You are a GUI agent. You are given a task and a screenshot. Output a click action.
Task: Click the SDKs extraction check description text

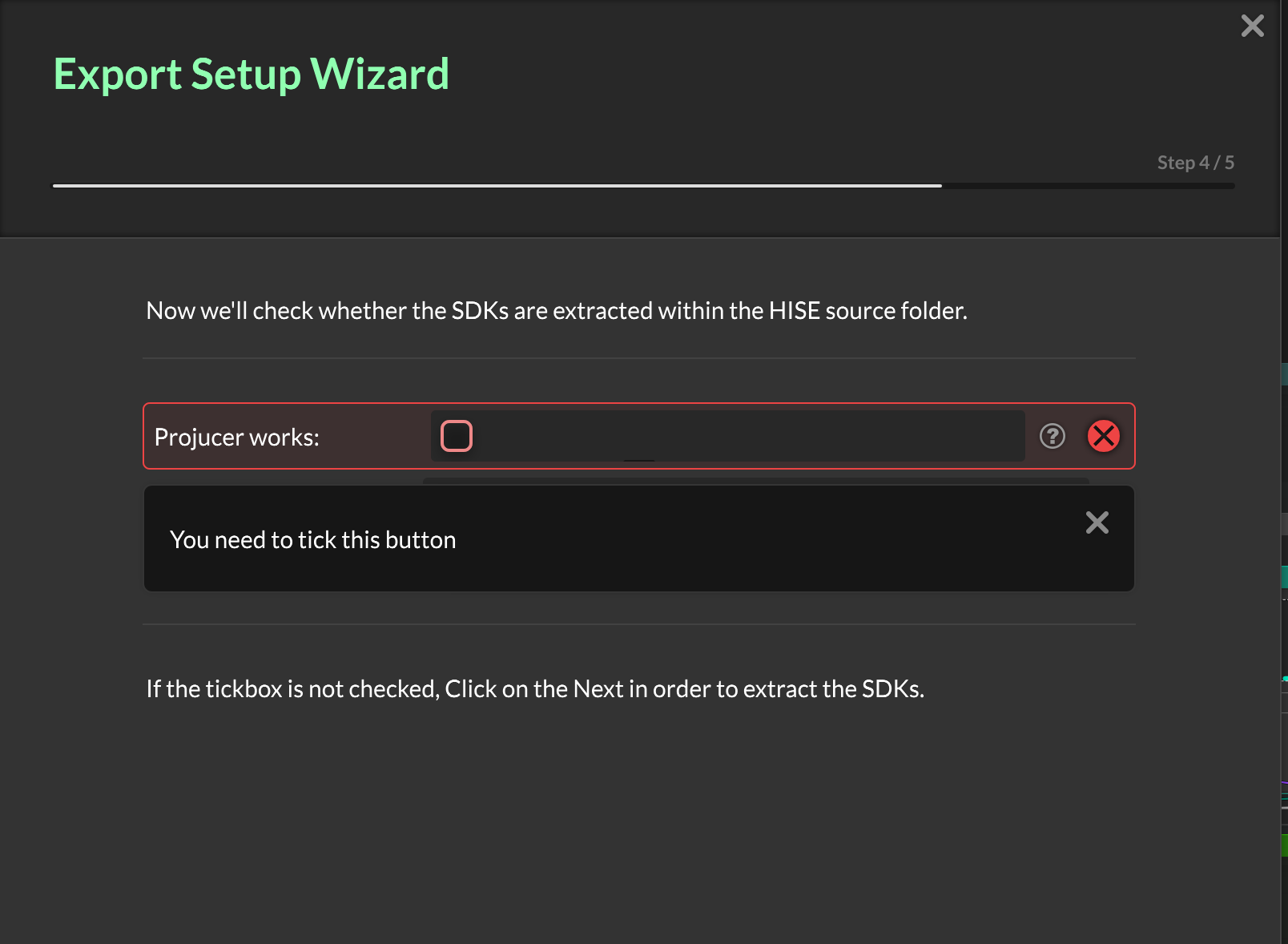coord(557,311)
